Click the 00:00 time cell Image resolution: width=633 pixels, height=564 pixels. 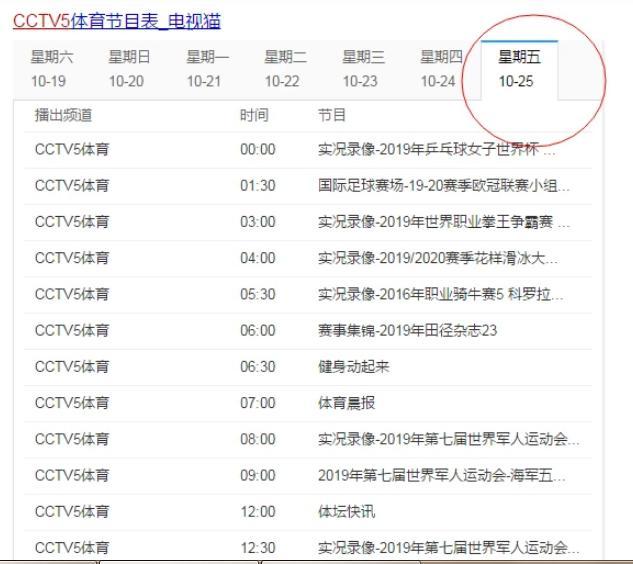pos(258,149)
